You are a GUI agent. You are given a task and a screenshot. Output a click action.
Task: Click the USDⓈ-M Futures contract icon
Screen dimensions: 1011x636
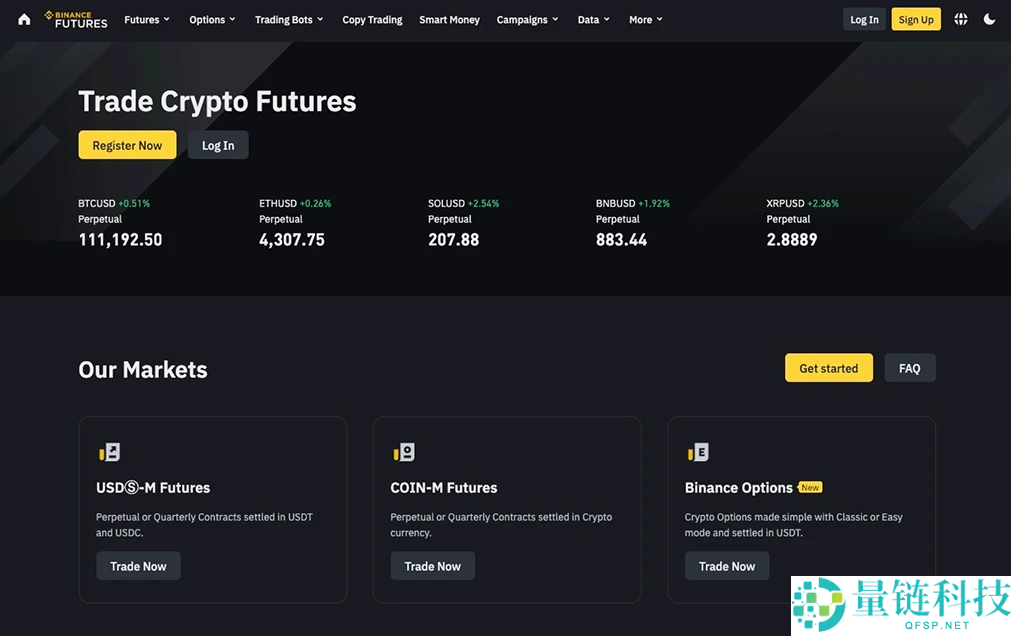(108, 451)
